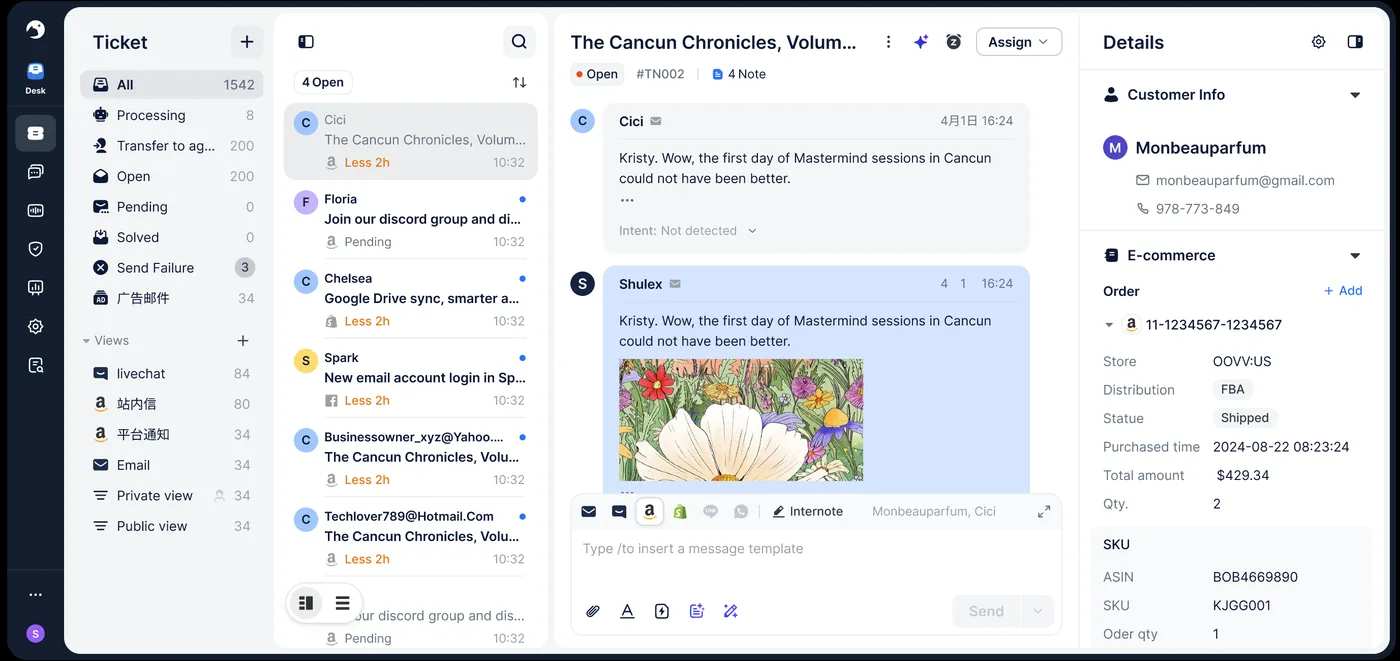Select the Shopify channel icon in composer

pos(680,511)
